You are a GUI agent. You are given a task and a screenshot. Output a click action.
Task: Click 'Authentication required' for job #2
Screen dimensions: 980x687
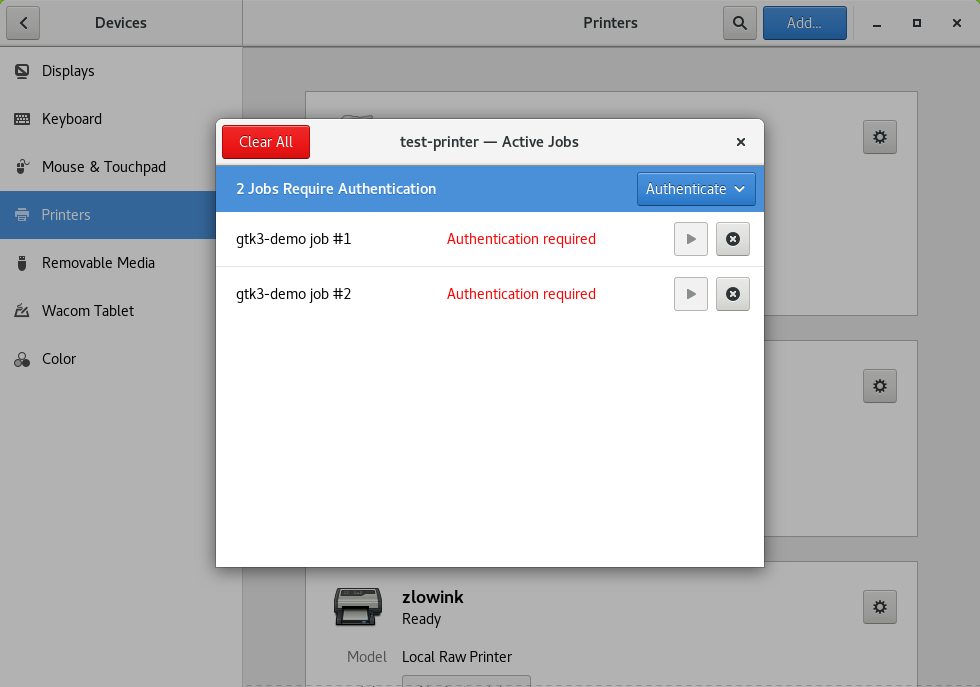(x=521, y=294)
